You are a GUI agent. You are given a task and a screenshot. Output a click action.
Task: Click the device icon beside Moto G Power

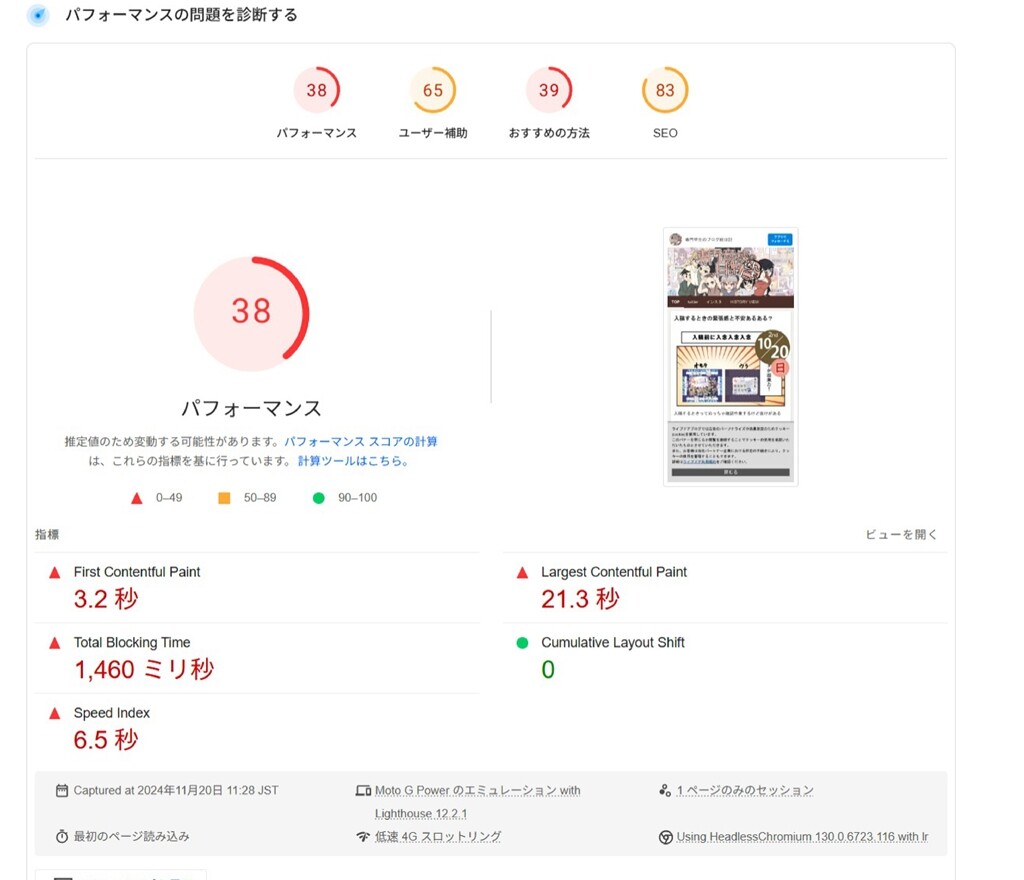pyautogui.click(x=363, y=791)
